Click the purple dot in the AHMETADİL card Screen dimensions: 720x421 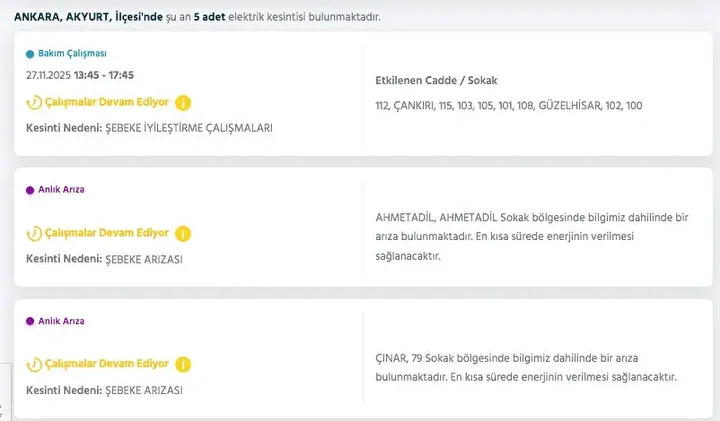[30, 189]
